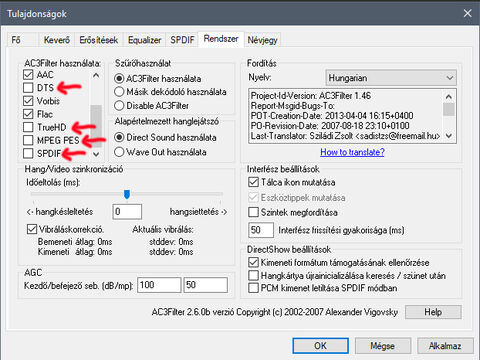
Task: Select AC3Filter használata radio button
Action: point(119,79)
